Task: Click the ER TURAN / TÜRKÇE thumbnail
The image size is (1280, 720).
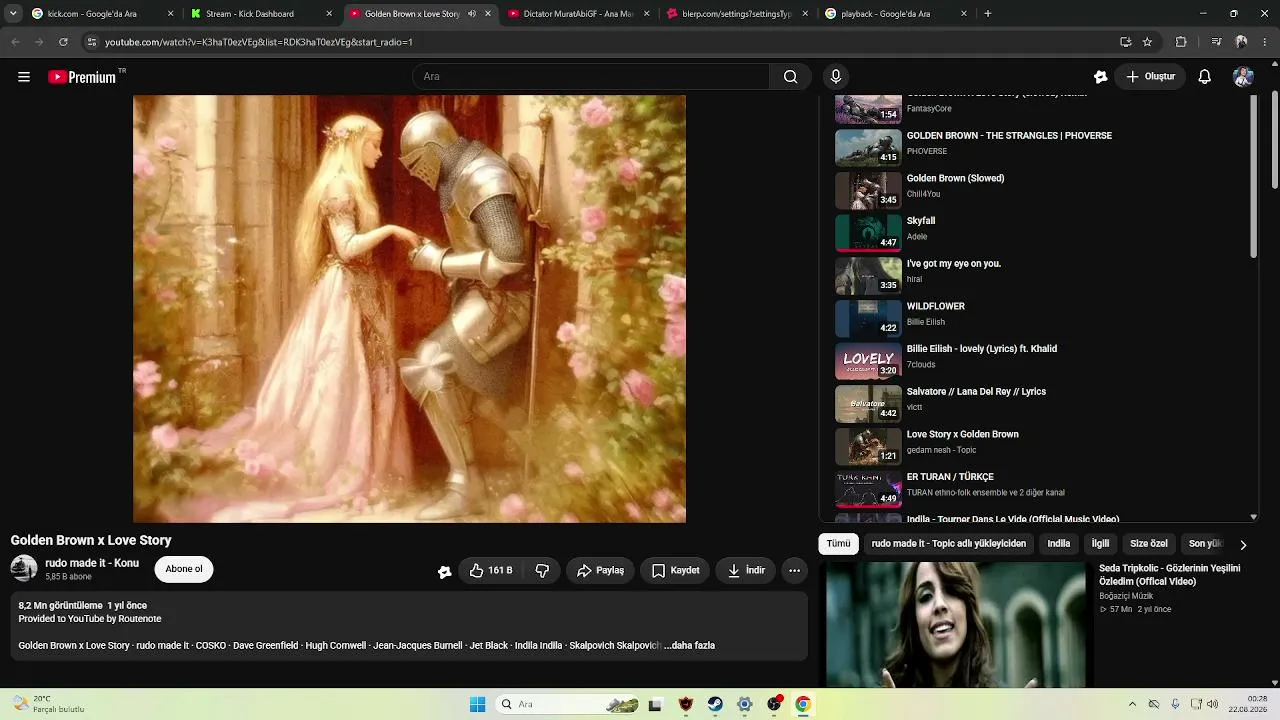Action: pos(868,489)
